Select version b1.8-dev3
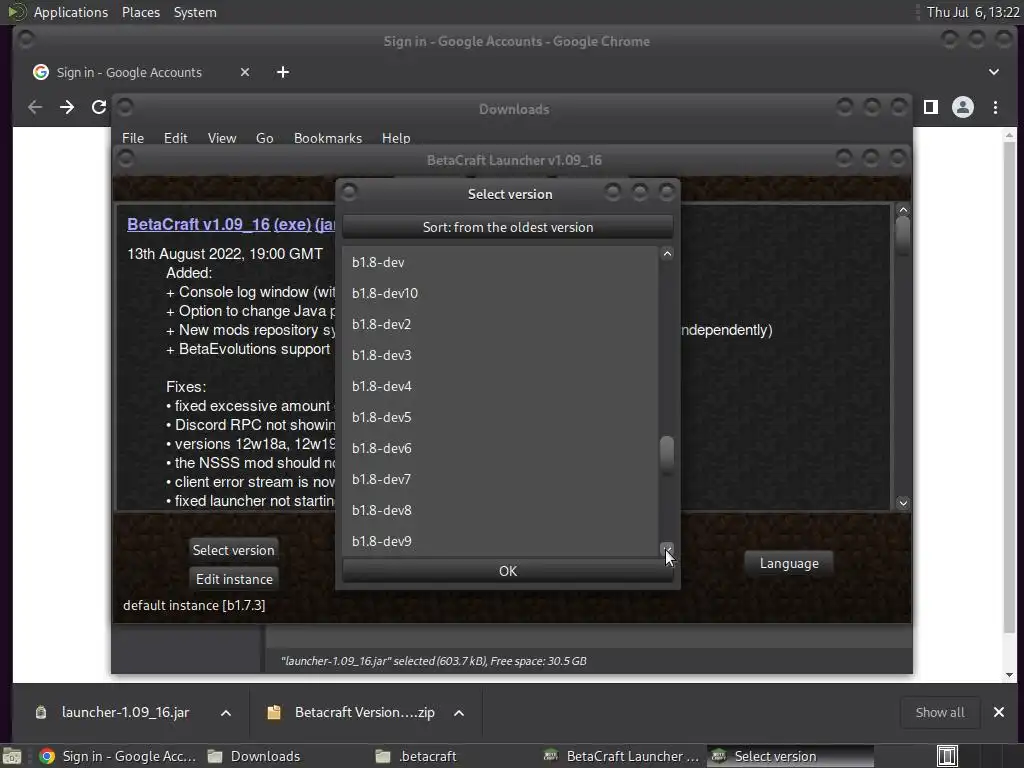Screen dimensions: 1024x768 (500, 355)
